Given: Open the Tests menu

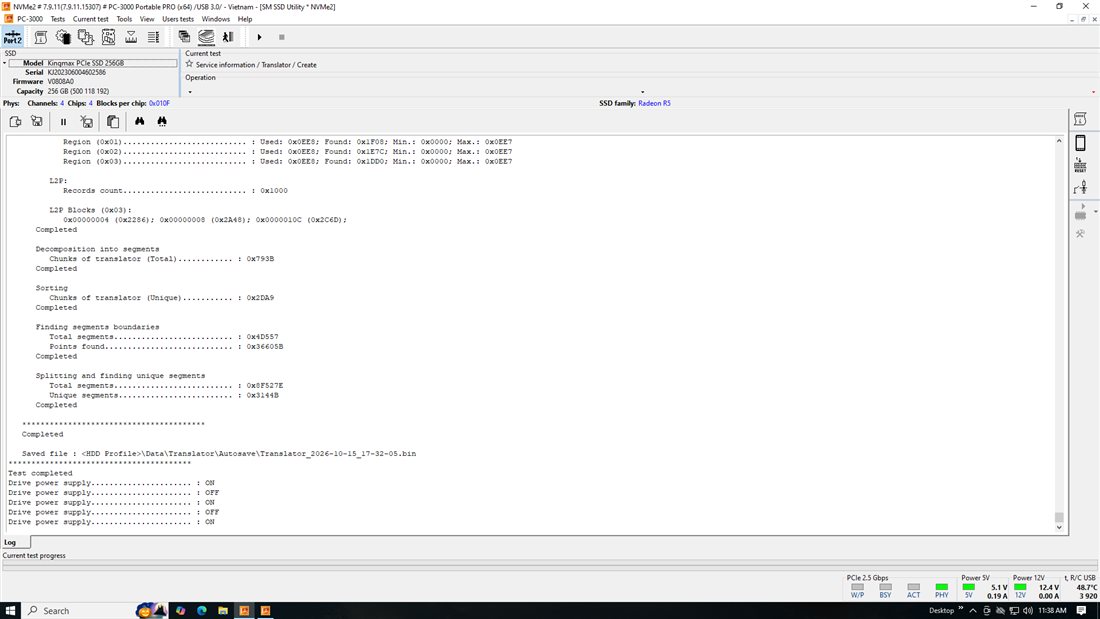Looking at the screenshot, I should (58, 19).
